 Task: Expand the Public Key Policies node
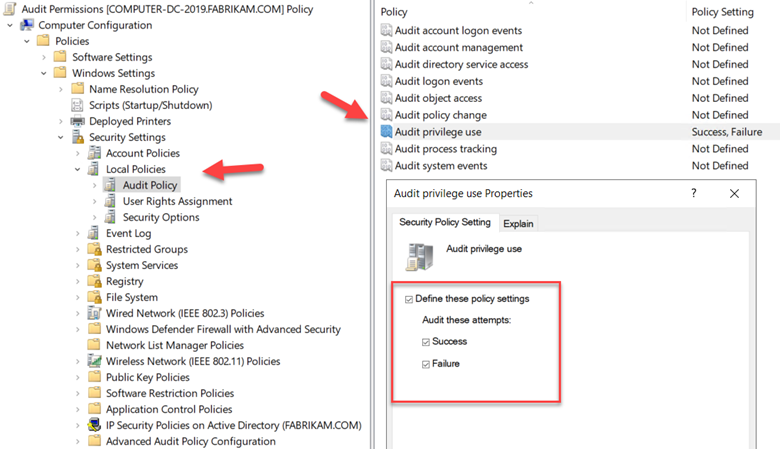(78, 377)
